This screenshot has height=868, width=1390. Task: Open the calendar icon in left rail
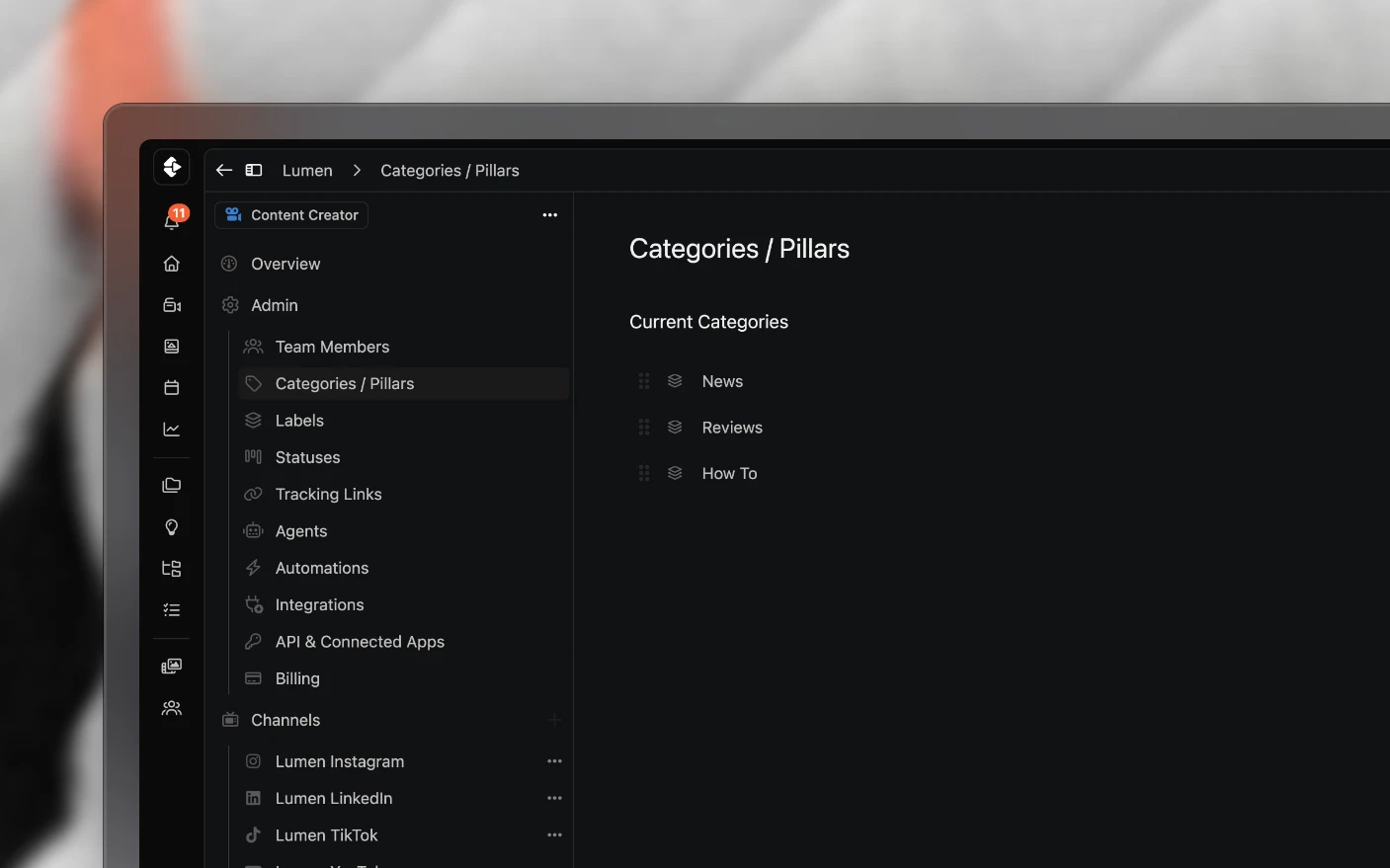pyautogui.click(x=172, y=388)
